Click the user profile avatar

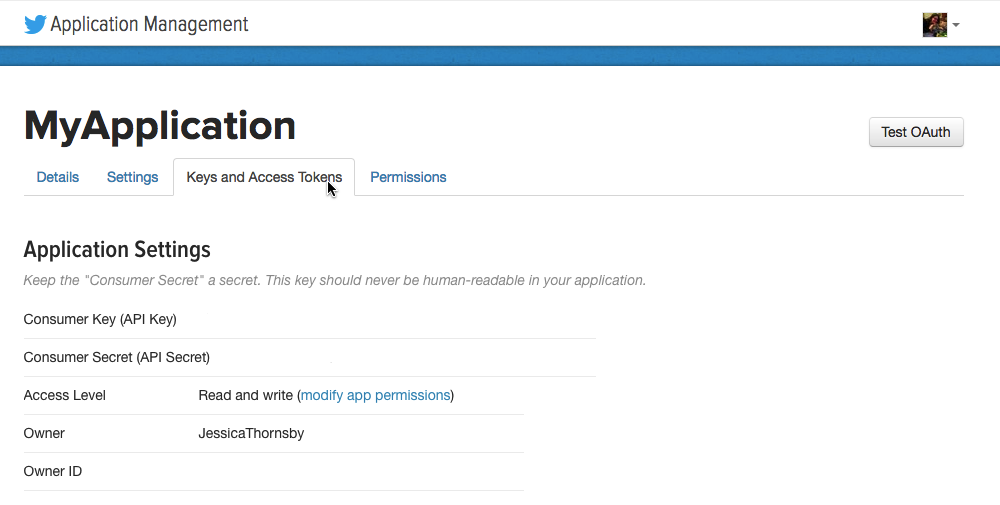tap(934, 25)
